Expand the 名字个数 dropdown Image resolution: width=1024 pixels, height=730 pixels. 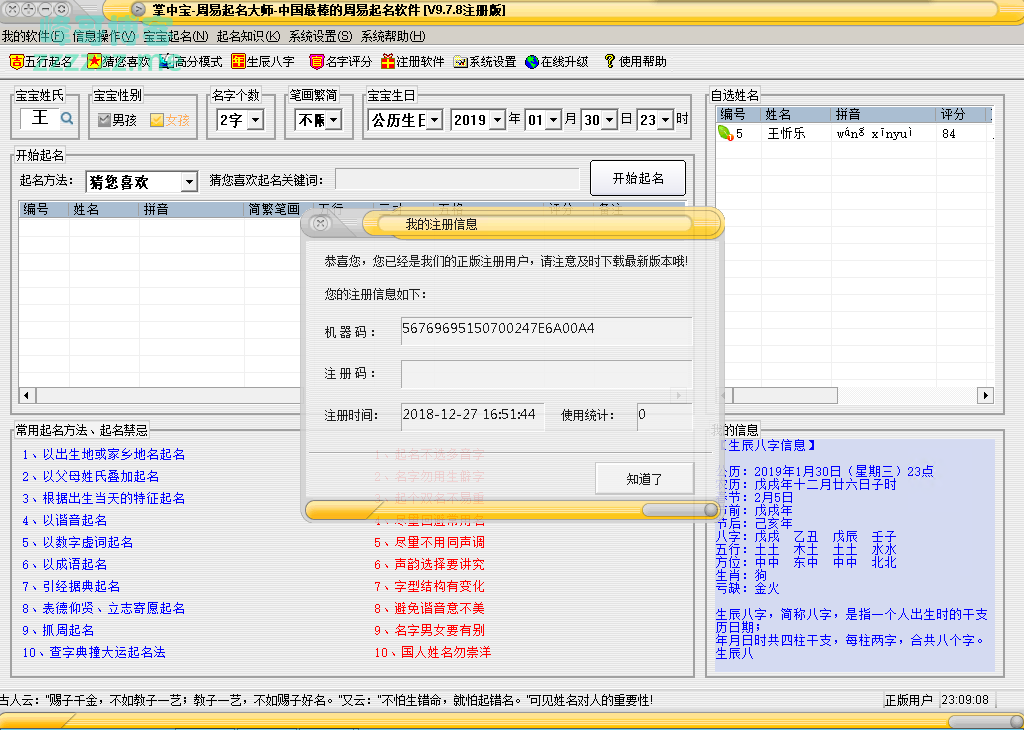click(x=254, y=120)
